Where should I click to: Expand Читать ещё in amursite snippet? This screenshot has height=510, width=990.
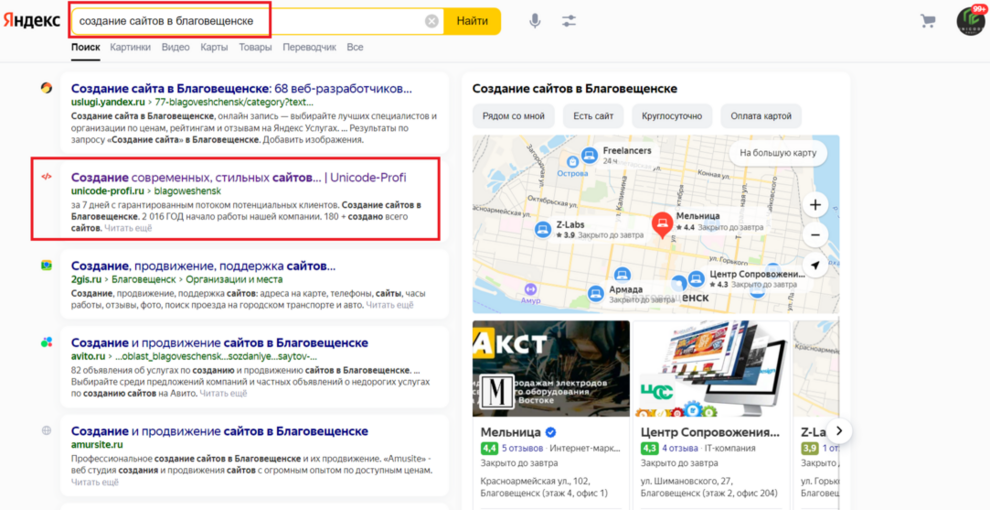click(x=95, y=482)
